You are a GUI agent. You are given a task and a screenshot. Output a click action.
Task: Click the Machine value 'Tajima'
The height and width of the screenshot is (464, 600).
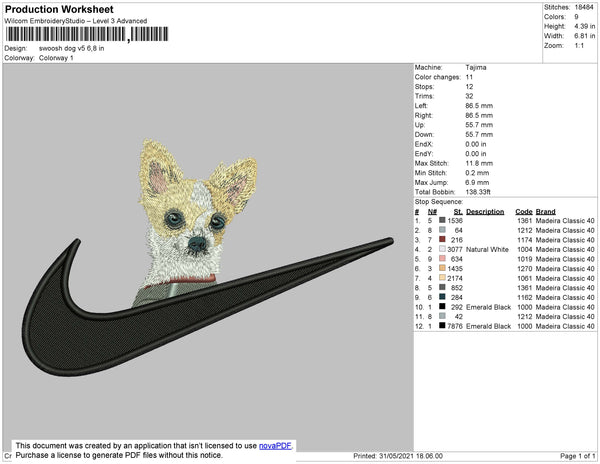point(476,67)
